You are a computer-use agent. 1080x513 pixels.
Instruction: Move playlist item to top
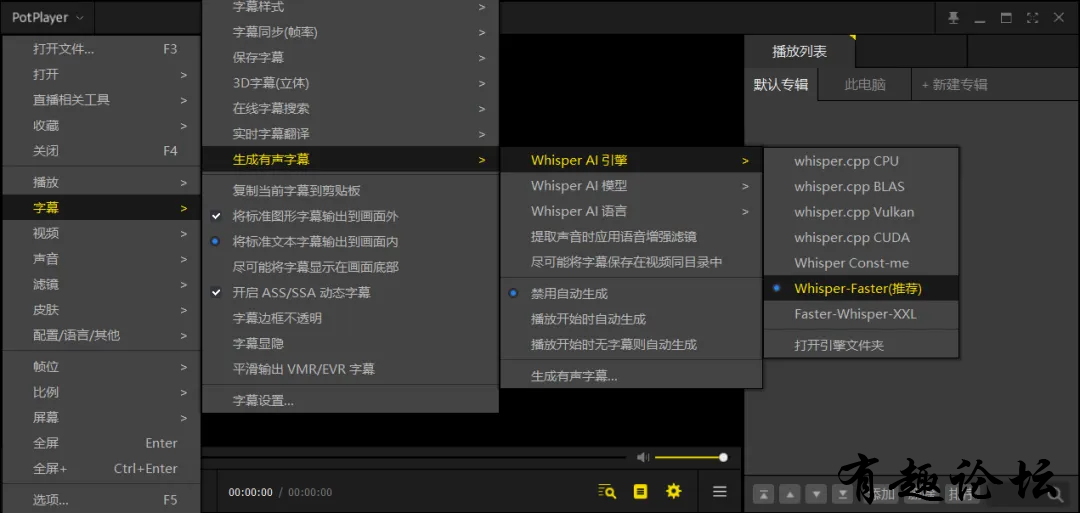point(765,494)
